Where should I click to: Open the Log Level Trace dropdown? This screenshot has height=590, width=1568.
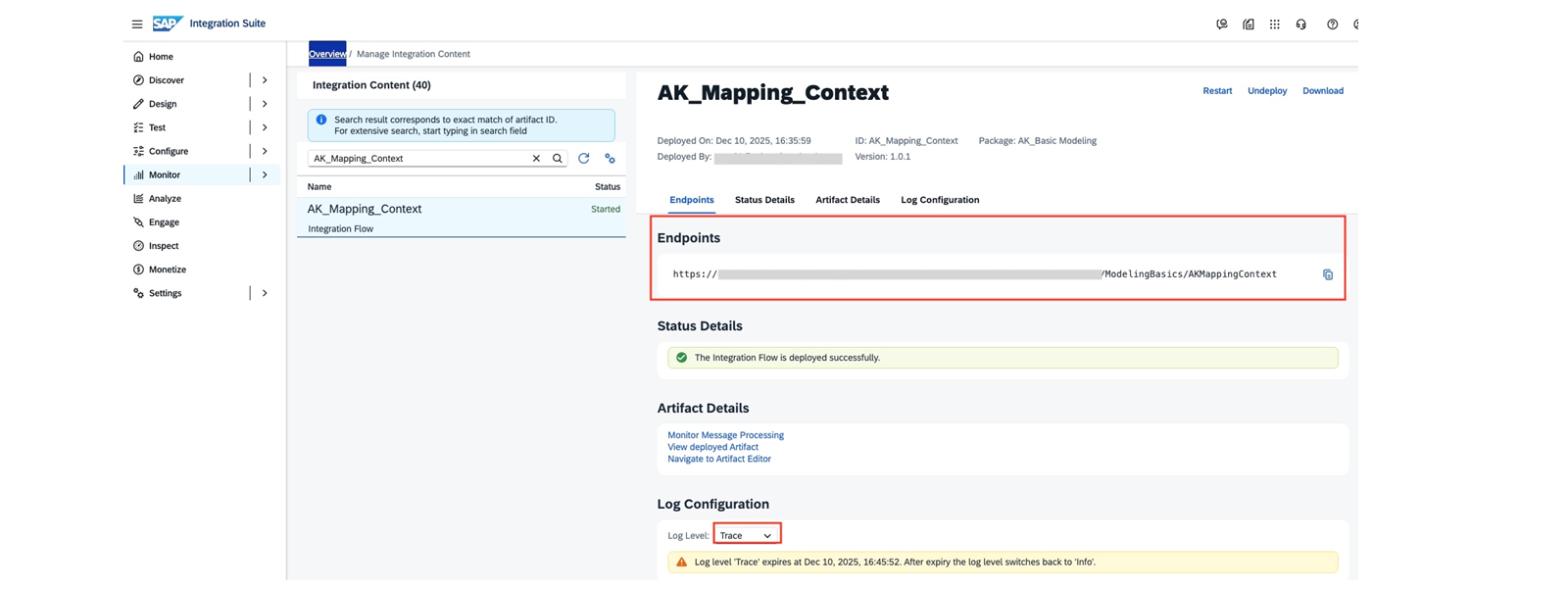point(747,535)
